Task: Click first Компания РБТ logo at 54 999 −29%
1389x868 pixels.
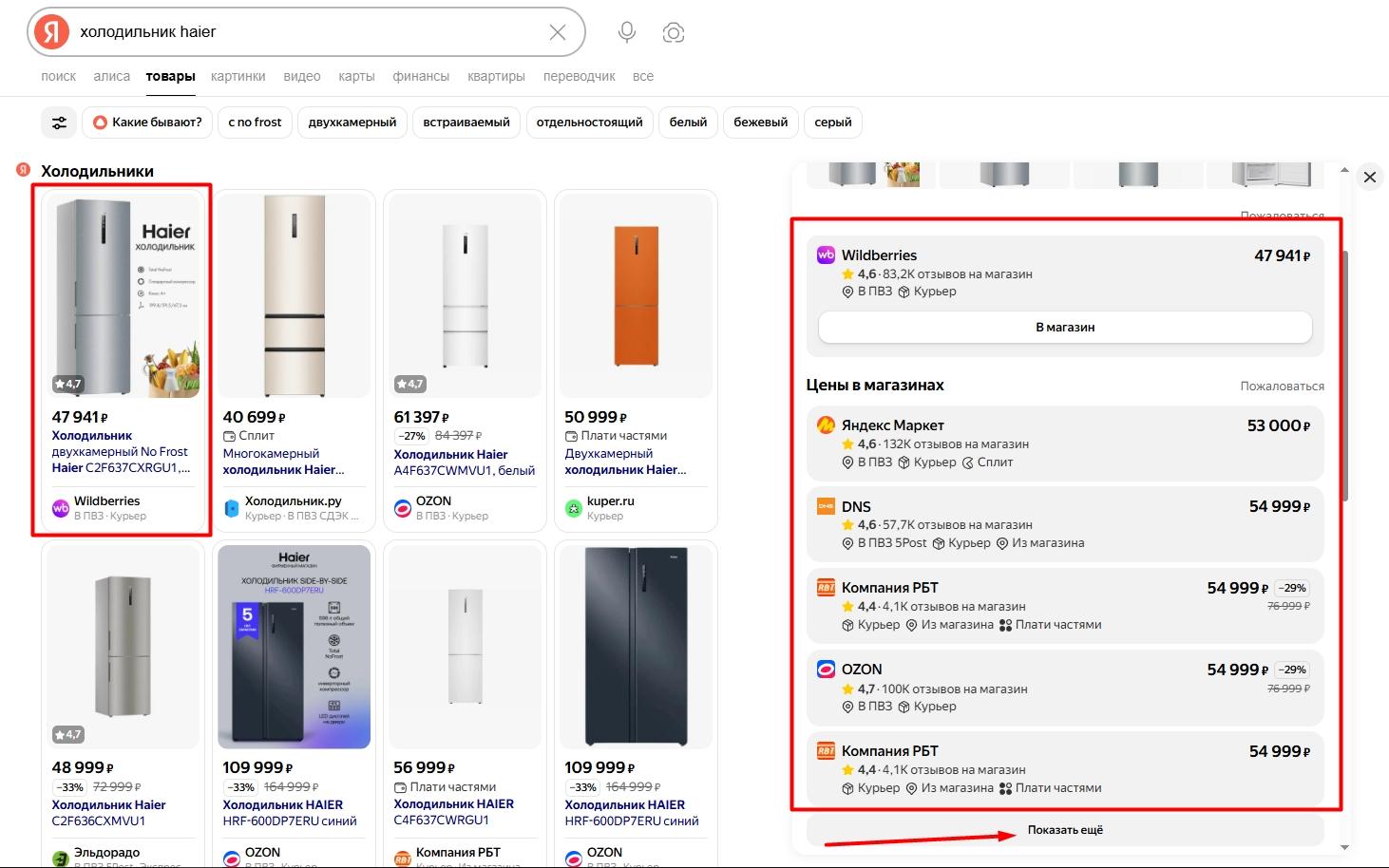Action: [x=827, y=587]
